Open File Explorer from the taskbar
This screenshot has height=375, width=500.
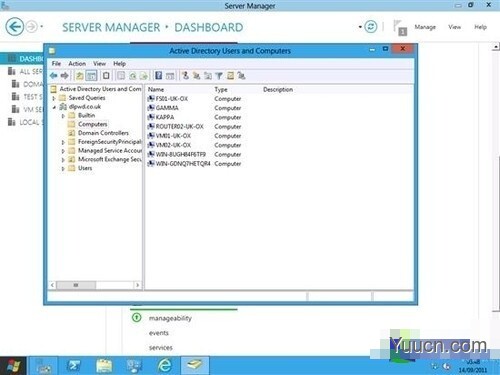pos(104,366)
